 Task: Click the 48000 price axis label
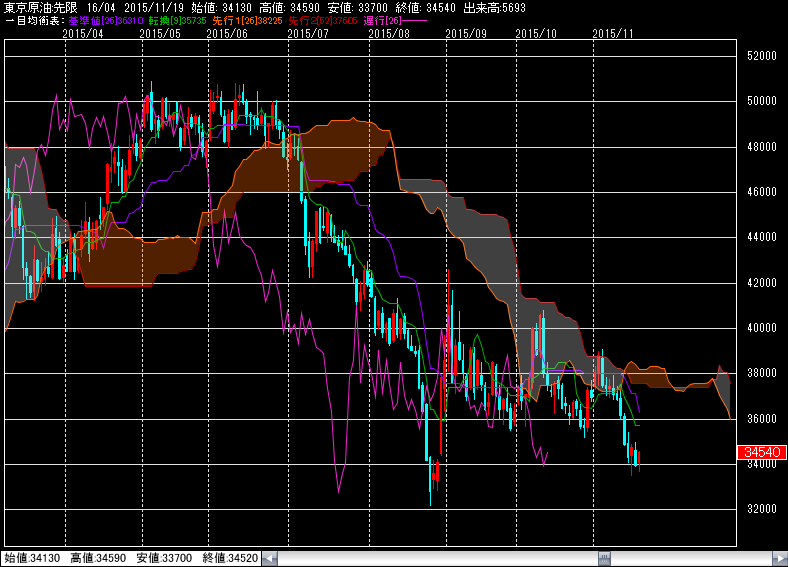(762, 146)
